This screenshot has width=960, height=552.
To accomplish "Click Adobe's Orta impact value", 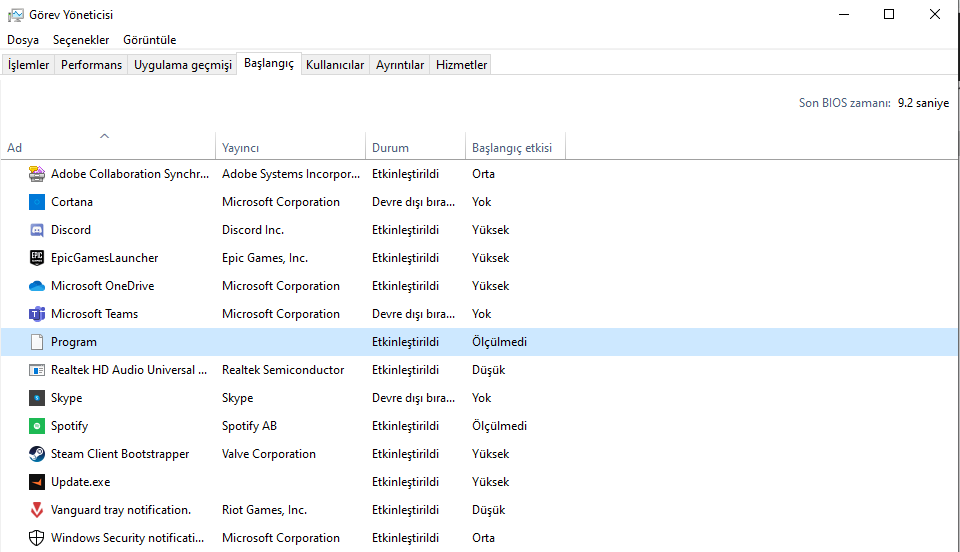I will (483, 174).
